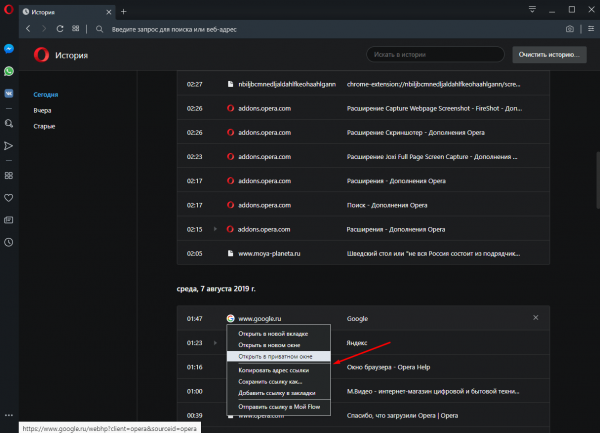Click the search magnifier in address bar
The height and width of the screenshot is (433, 600).
(x=99, y=29)
